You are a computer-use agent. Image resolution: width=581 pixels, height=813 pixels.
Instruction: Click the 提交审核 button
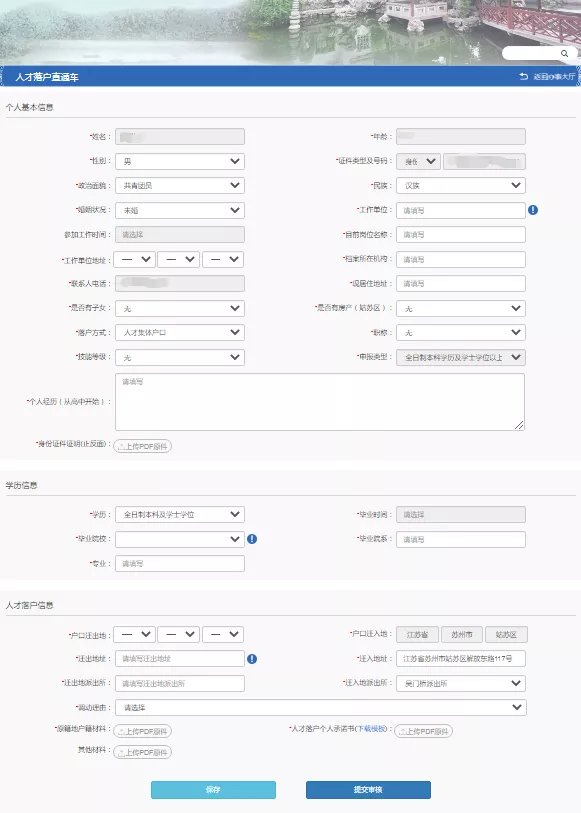pyautogui.click(x=368, y=790)
